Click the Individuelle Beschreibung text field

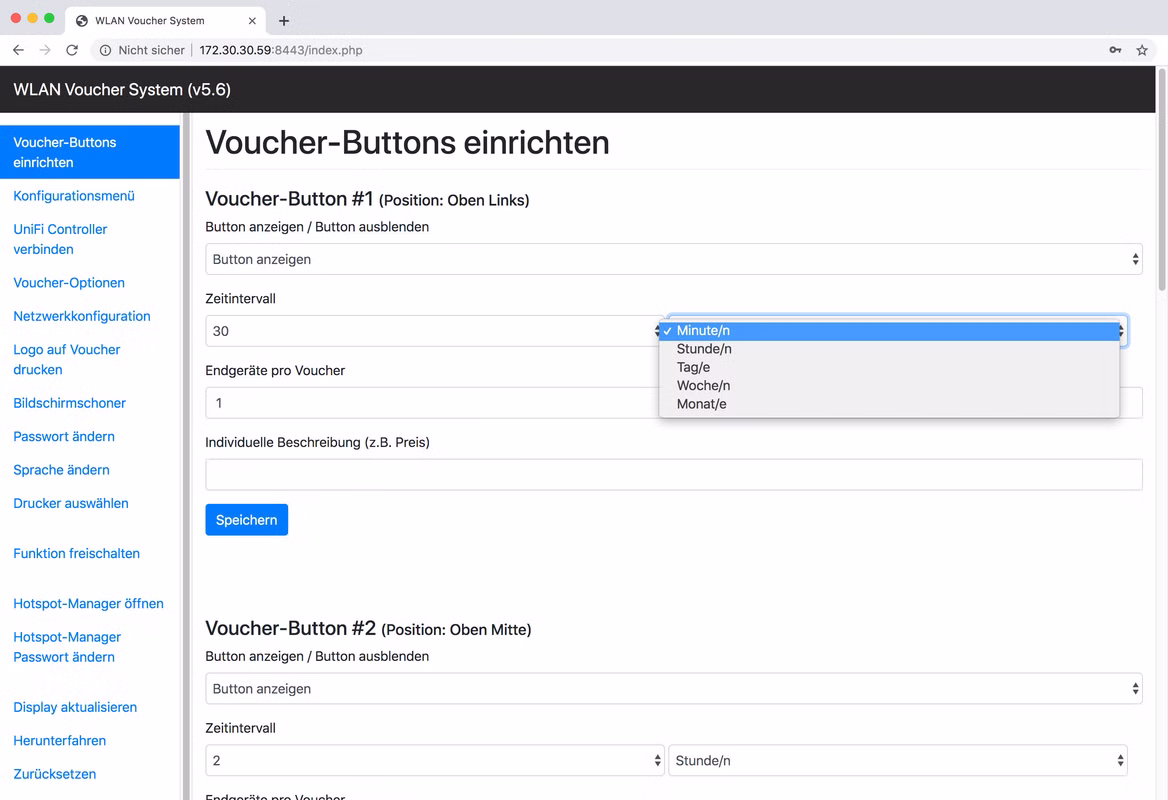click(673, 475)
